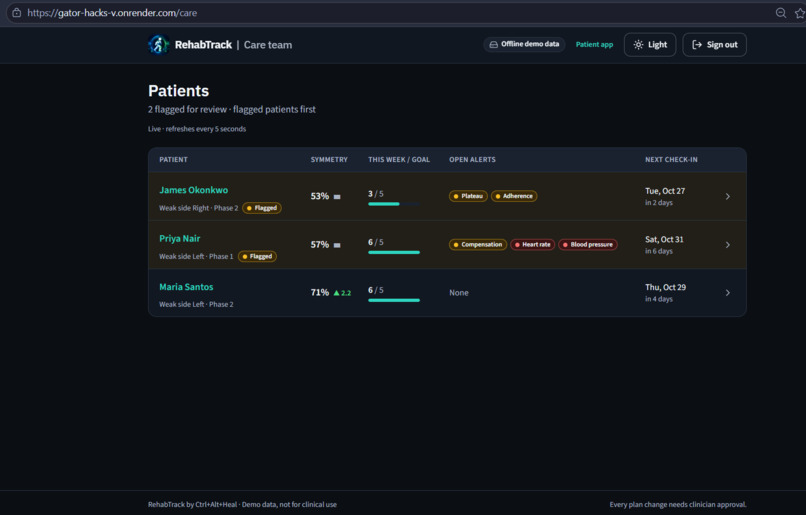Click Priya Nair's weekly progress bar
806x515 pixels.
[394, 252]
